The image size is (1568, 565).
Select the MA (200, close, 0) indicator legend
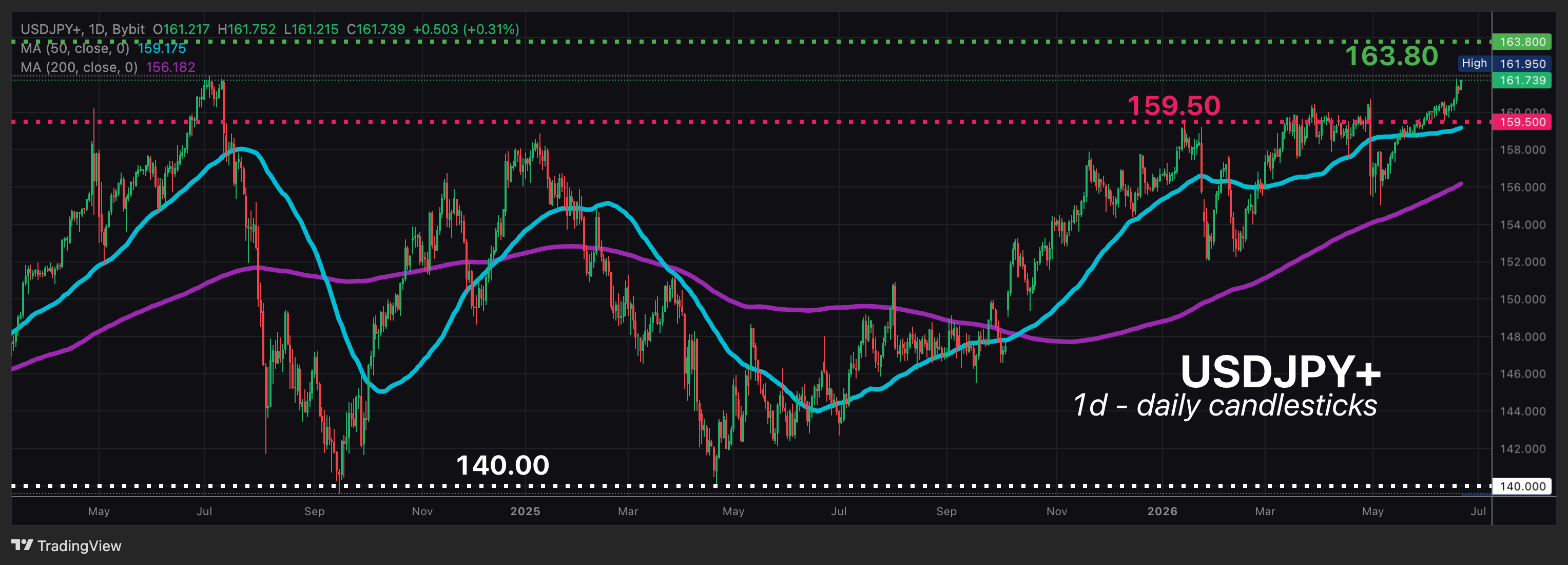pos(79,67)
